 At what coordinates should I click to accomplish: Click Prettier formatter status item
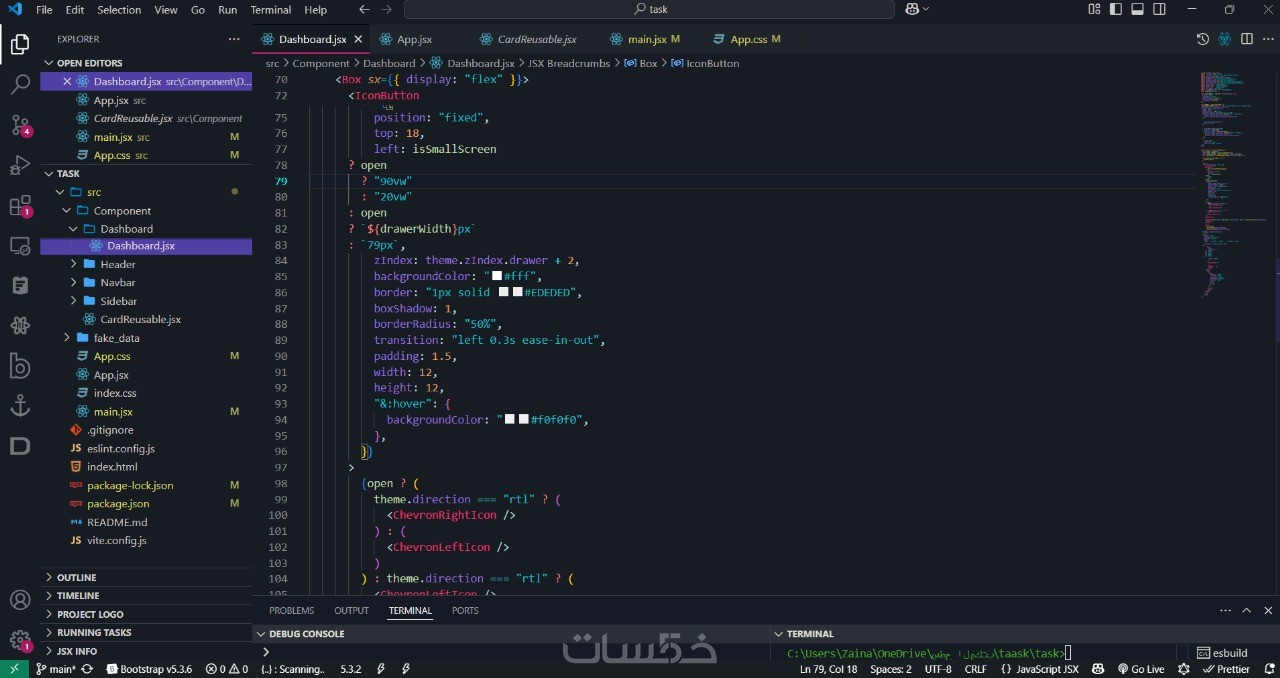pyautogui.click(x=1226, y=669)
